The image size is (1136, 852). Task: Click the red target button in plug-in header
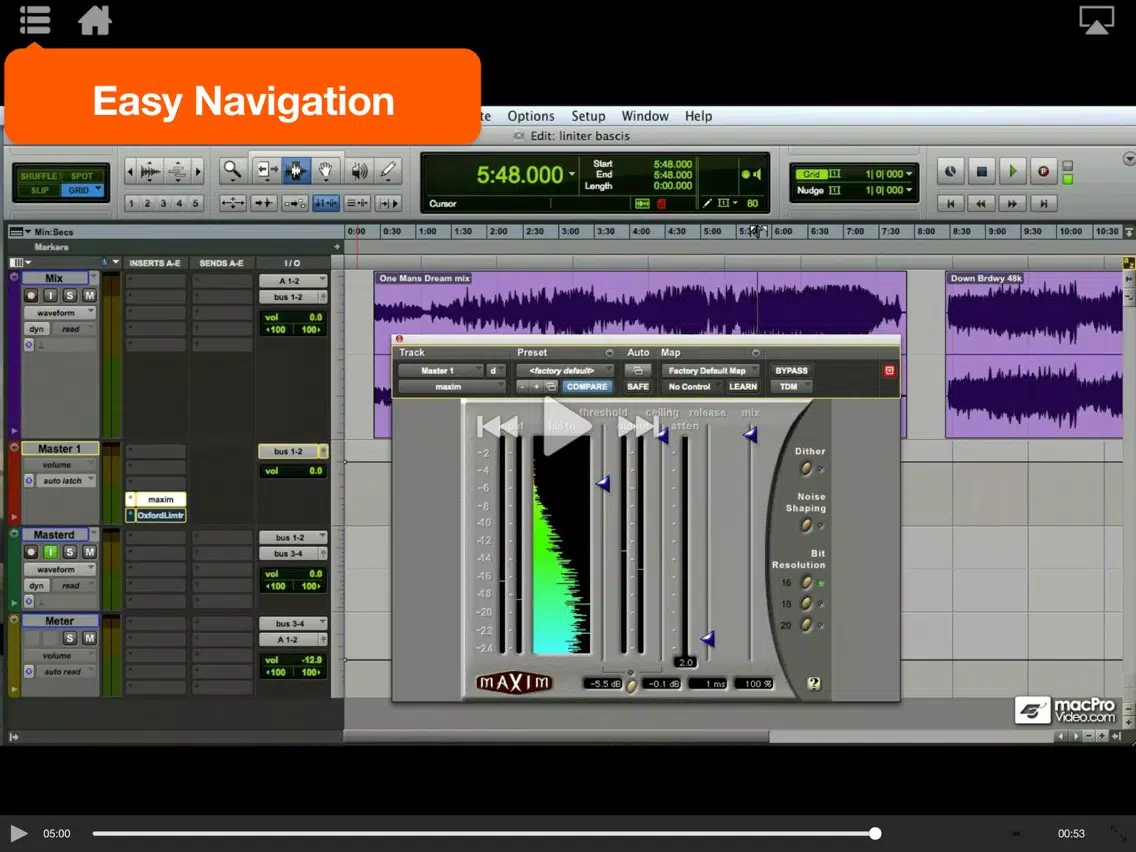click(889, 370)
